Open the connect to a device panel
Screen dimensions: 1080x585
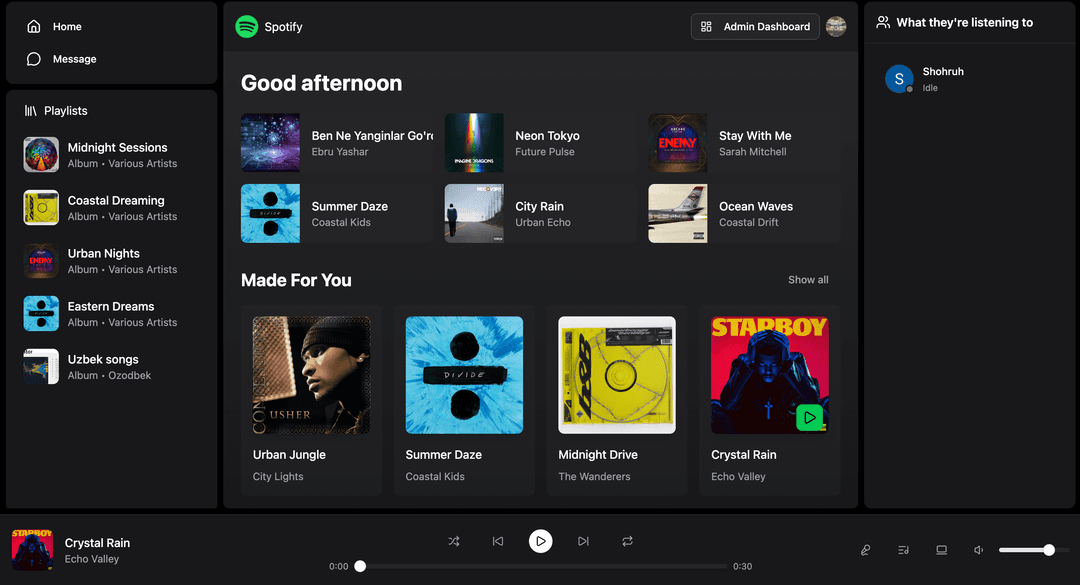tap(941, 550)
